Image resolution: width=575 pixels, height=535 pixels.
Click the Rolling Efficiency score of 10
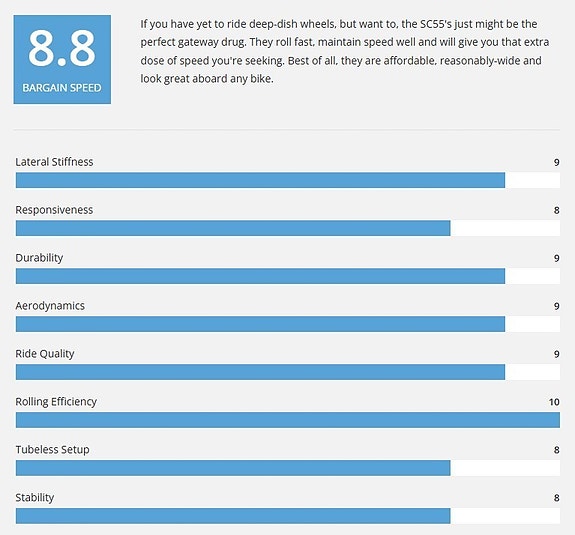pyautogui.click(x=554, y=402)
